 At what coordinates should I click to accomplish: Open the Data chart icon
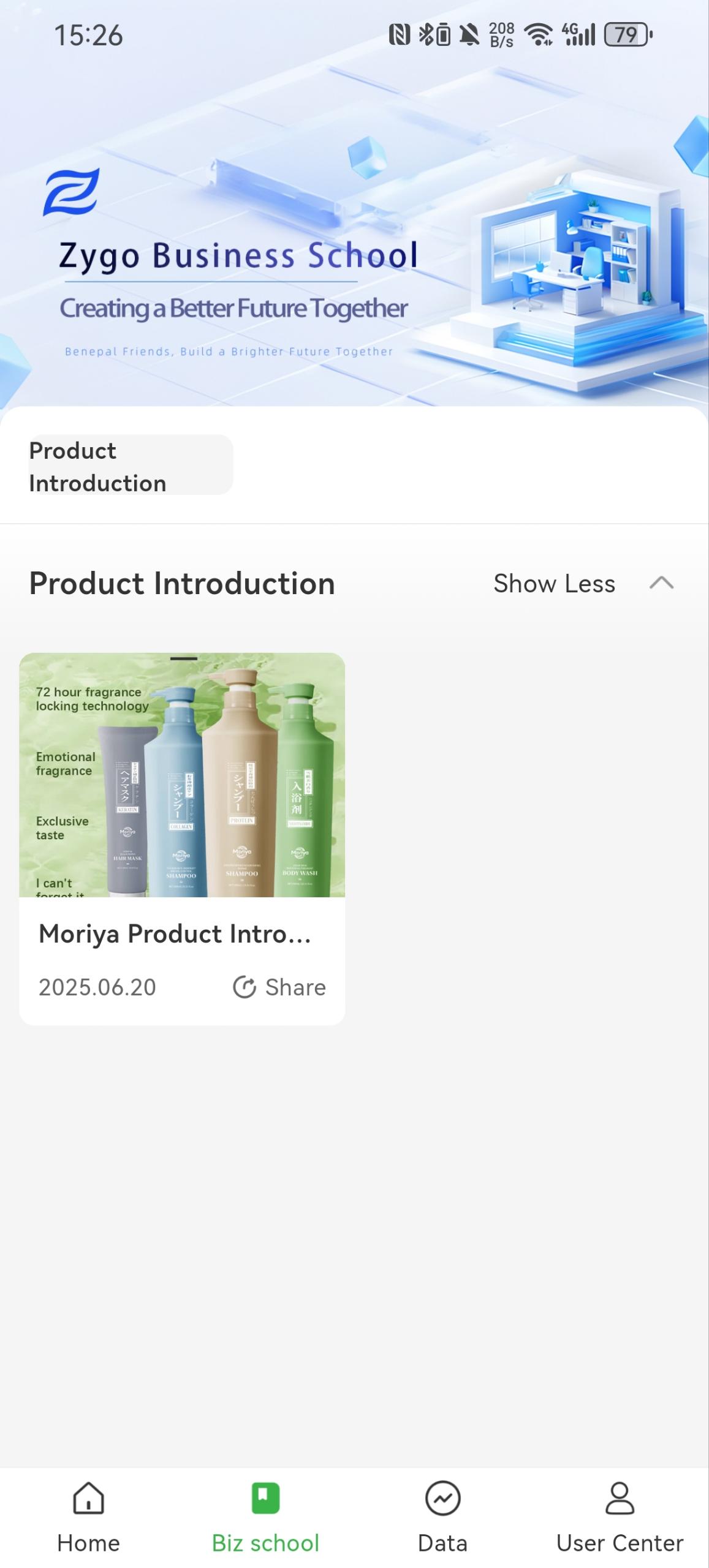tap(442, 1498)
